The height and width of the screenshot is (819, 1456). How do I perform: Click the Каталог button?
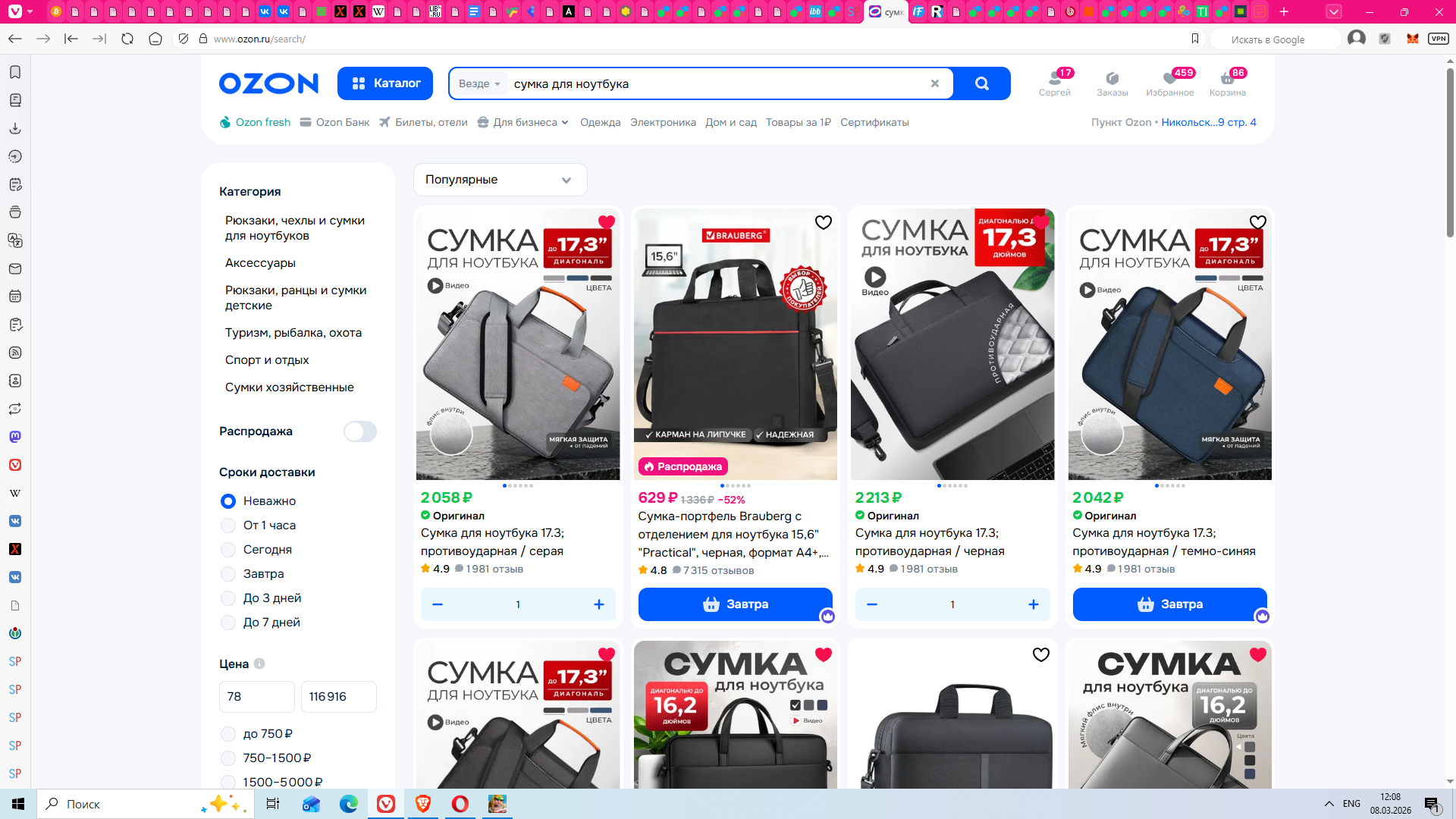pos(385,83)
